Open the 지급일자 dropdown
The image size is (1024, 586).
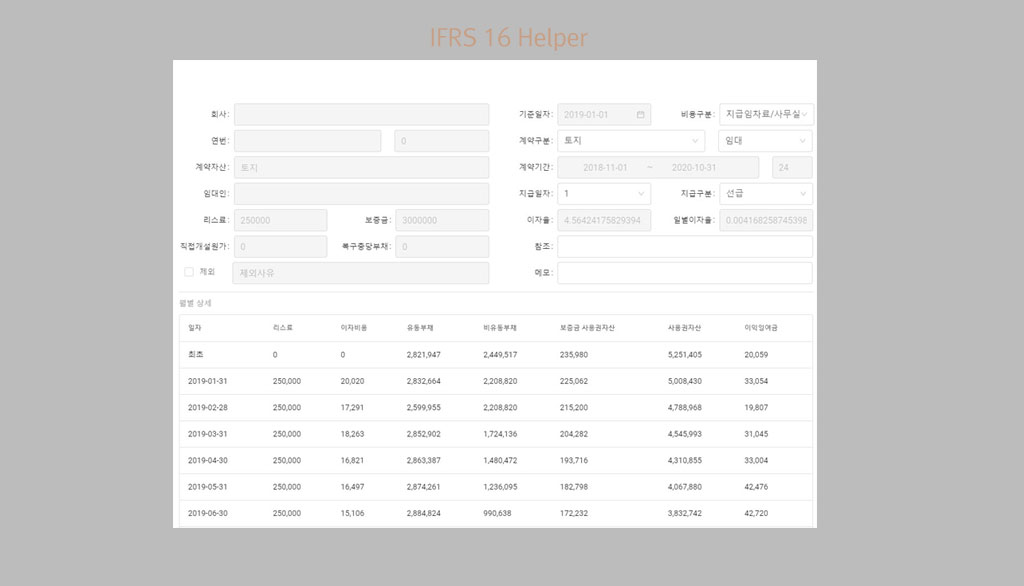pyautogui.click(x=604, y=194)
